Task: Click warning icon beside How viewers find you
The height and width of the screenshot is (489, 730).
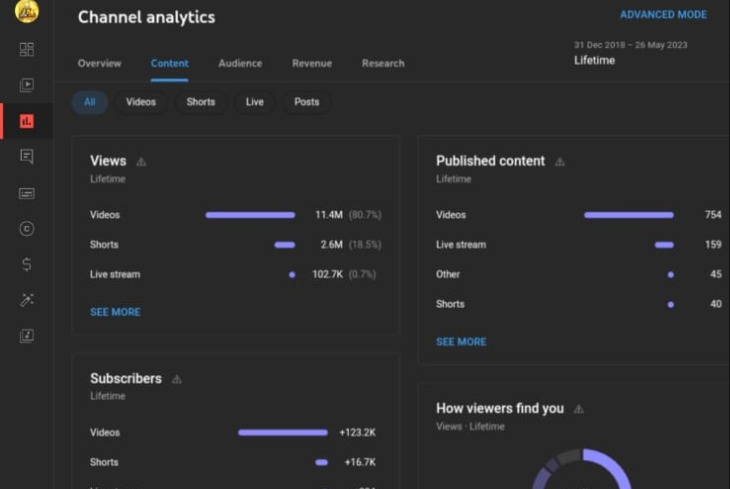Action: point(579,409)
